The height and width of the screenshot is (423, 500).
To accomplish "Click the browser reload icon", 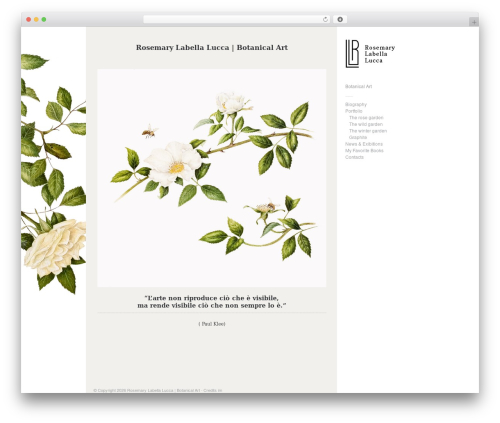I will 325,20.
